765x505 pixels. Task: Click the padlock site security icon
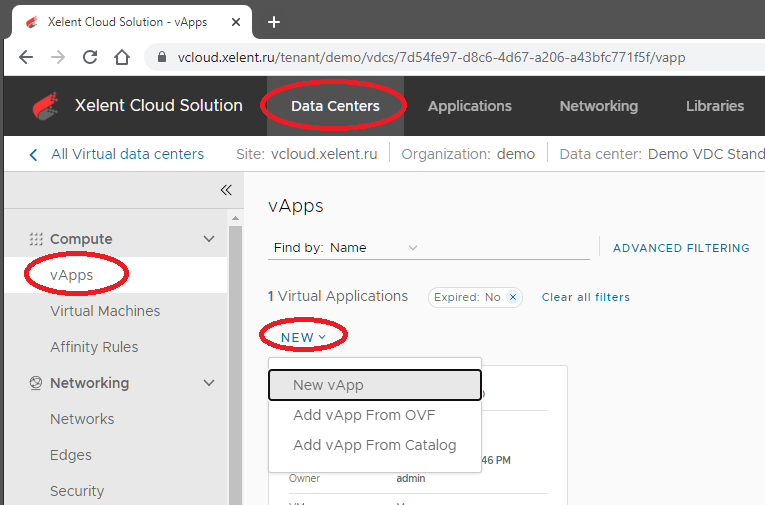click(162, 58)
